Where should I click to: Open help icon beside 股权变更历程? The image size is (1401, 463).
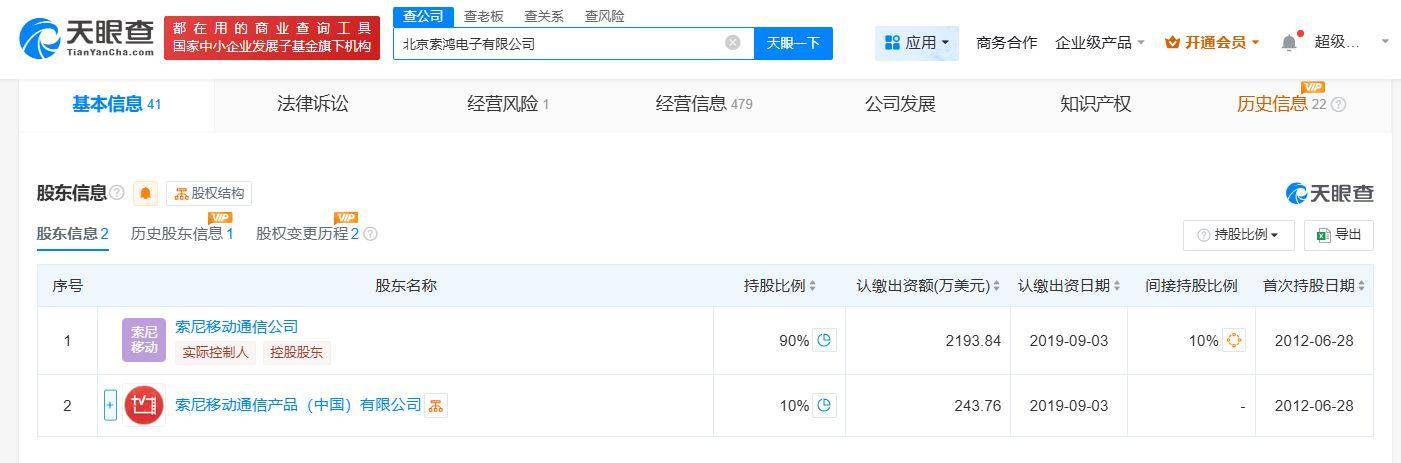[370, 234]
